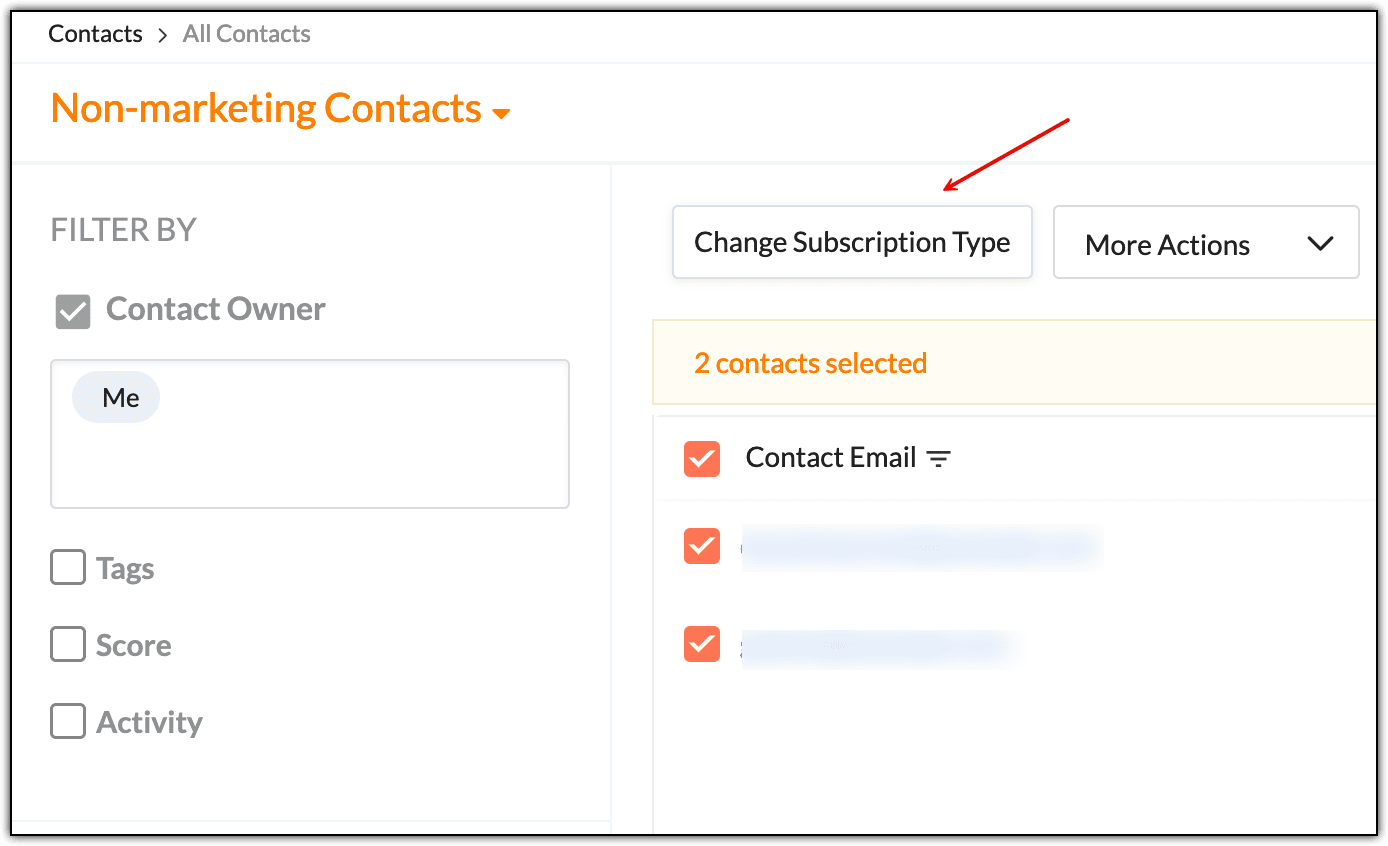Toggle the select-all checkbox in table header
The image size is (1388, 846).
tap(702, 459)
